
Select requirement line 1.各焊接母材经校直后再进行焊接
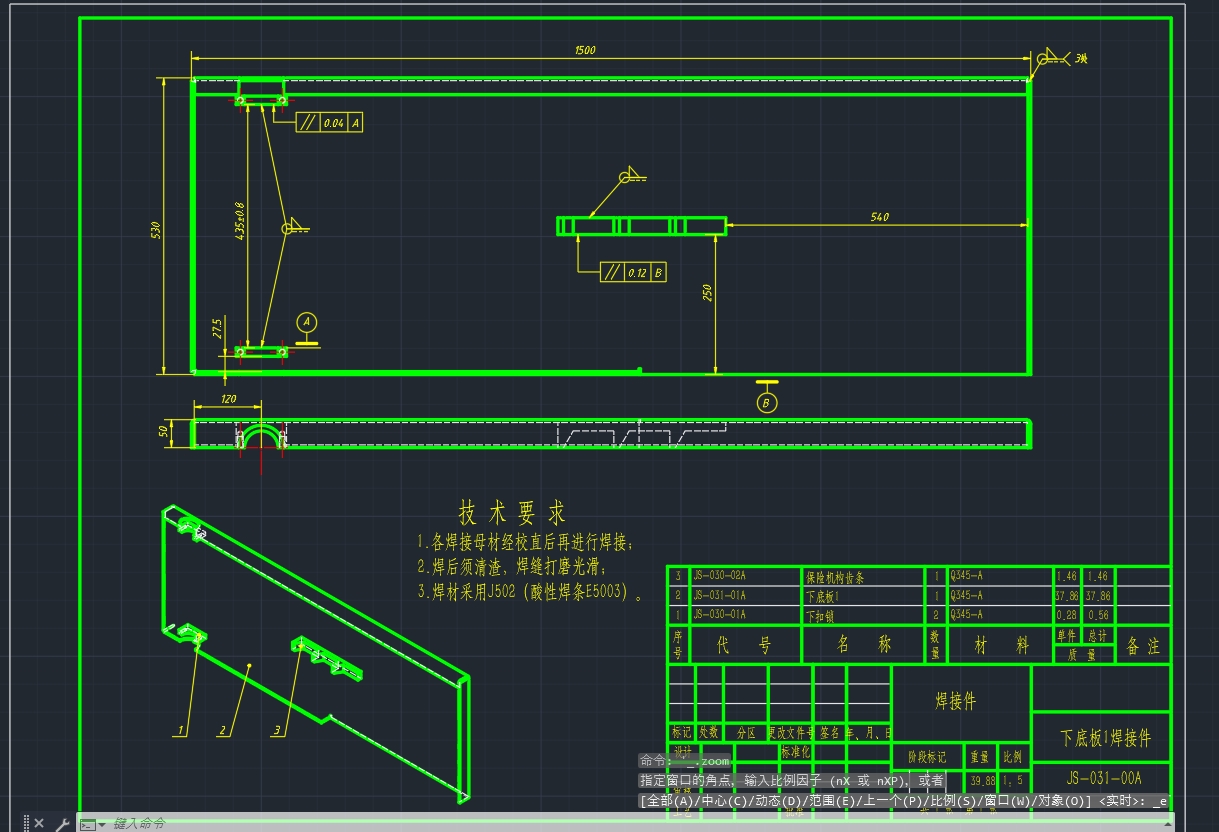point(526,542)
